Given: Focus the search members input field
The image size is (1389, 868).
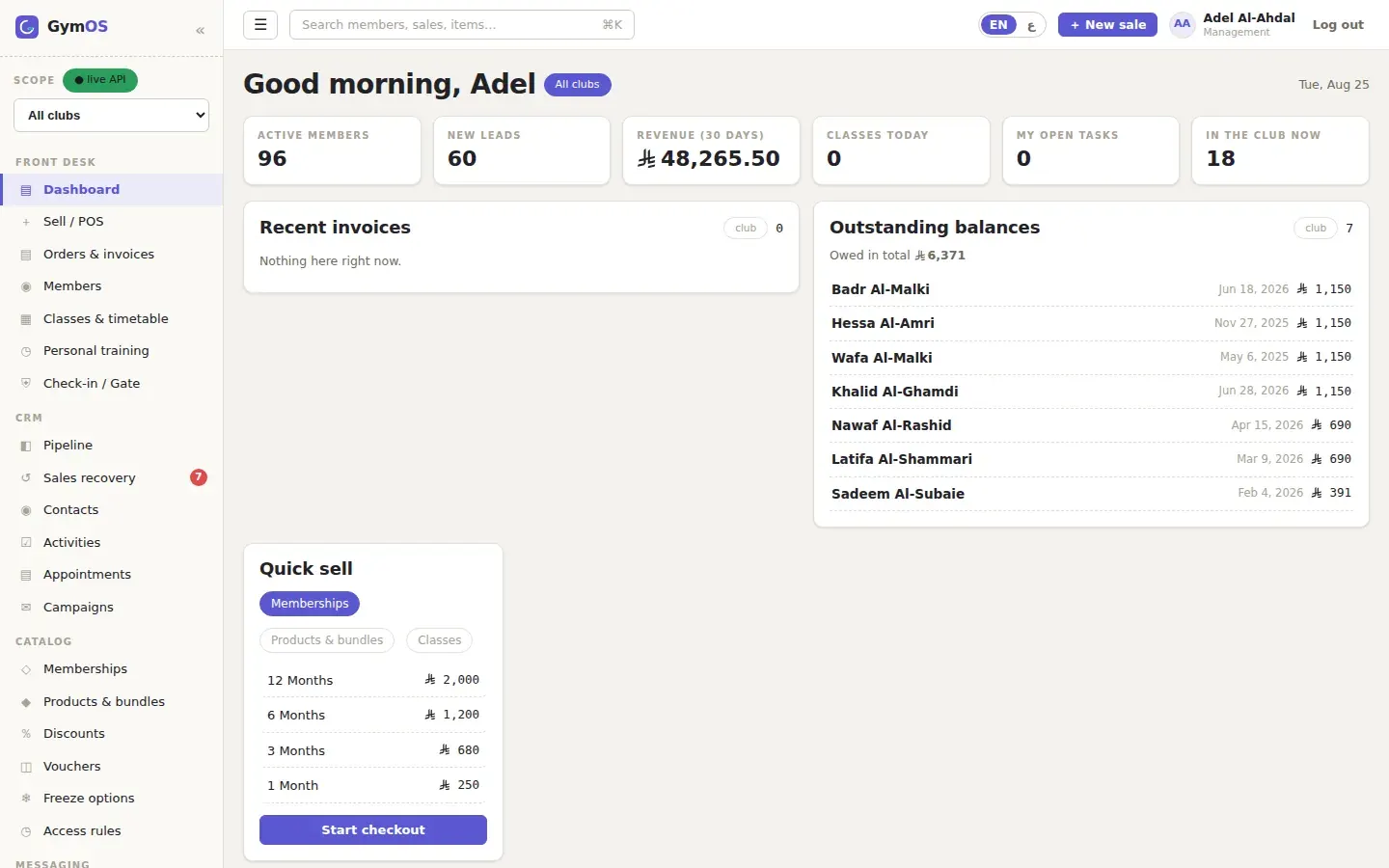Looking at the screenshot, I should [462, 25].
